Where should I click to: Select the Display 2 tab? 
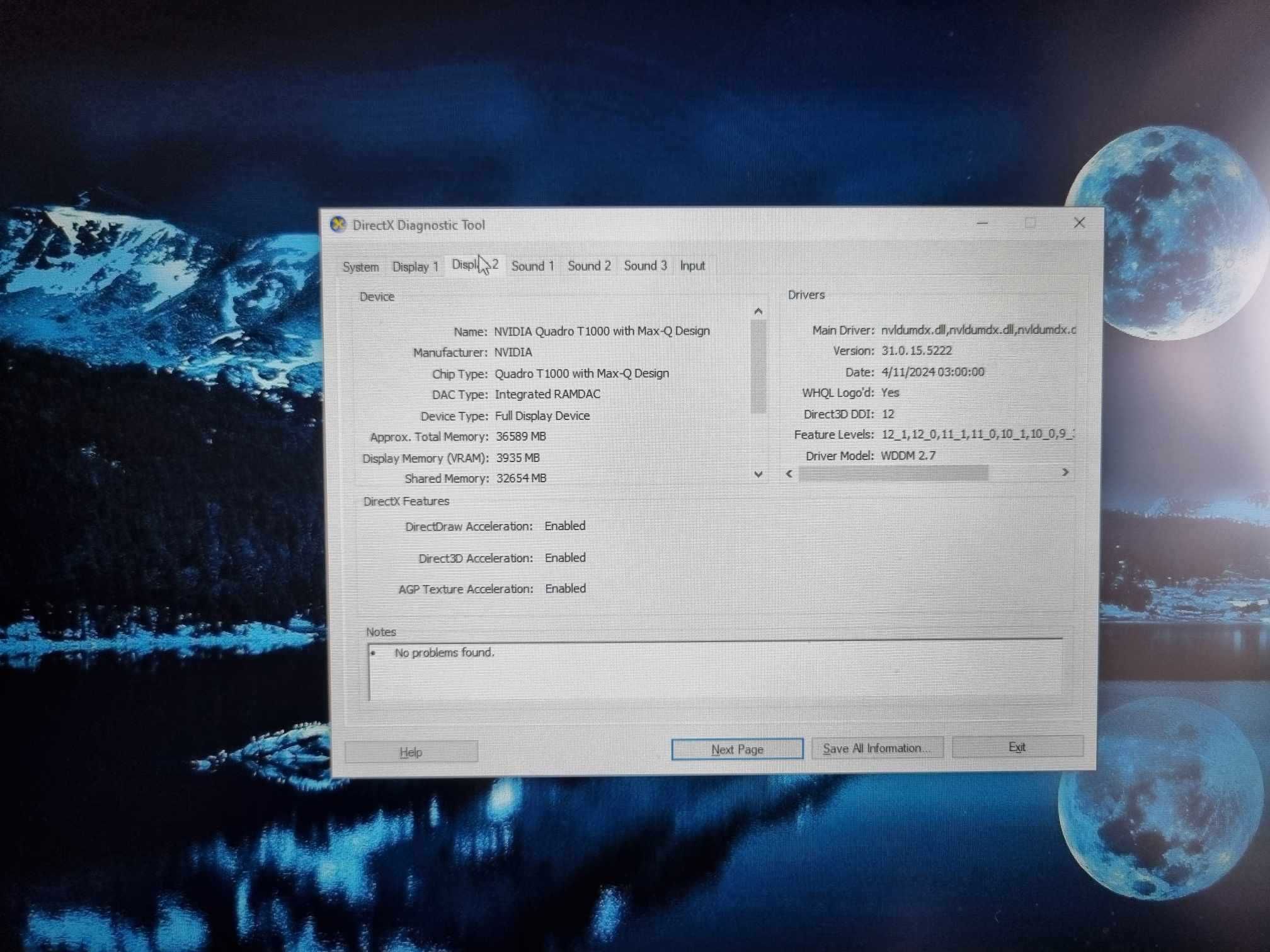coord(475,265)
